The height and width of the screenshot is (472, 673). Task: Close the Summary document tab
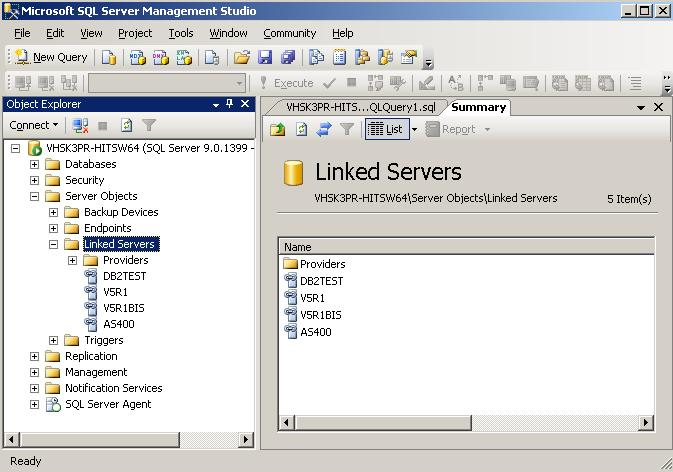[x=658, y=107]
